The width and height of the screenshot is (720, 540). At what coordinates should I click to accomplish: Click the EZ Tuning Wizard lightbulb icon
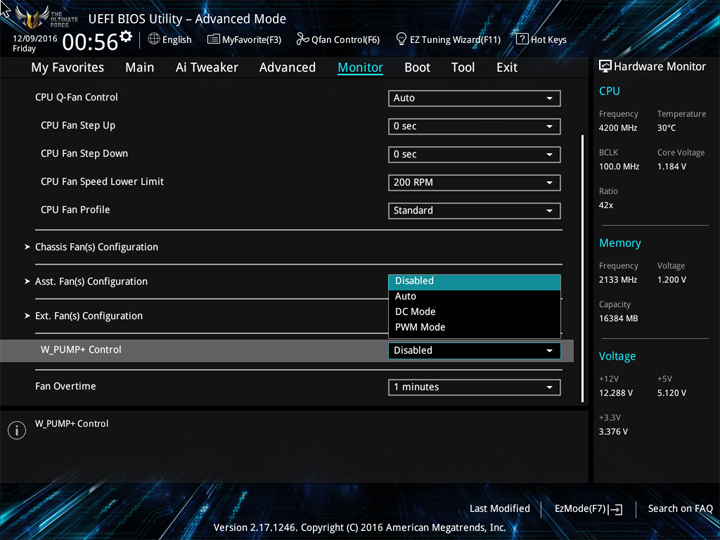click(401, 39)
